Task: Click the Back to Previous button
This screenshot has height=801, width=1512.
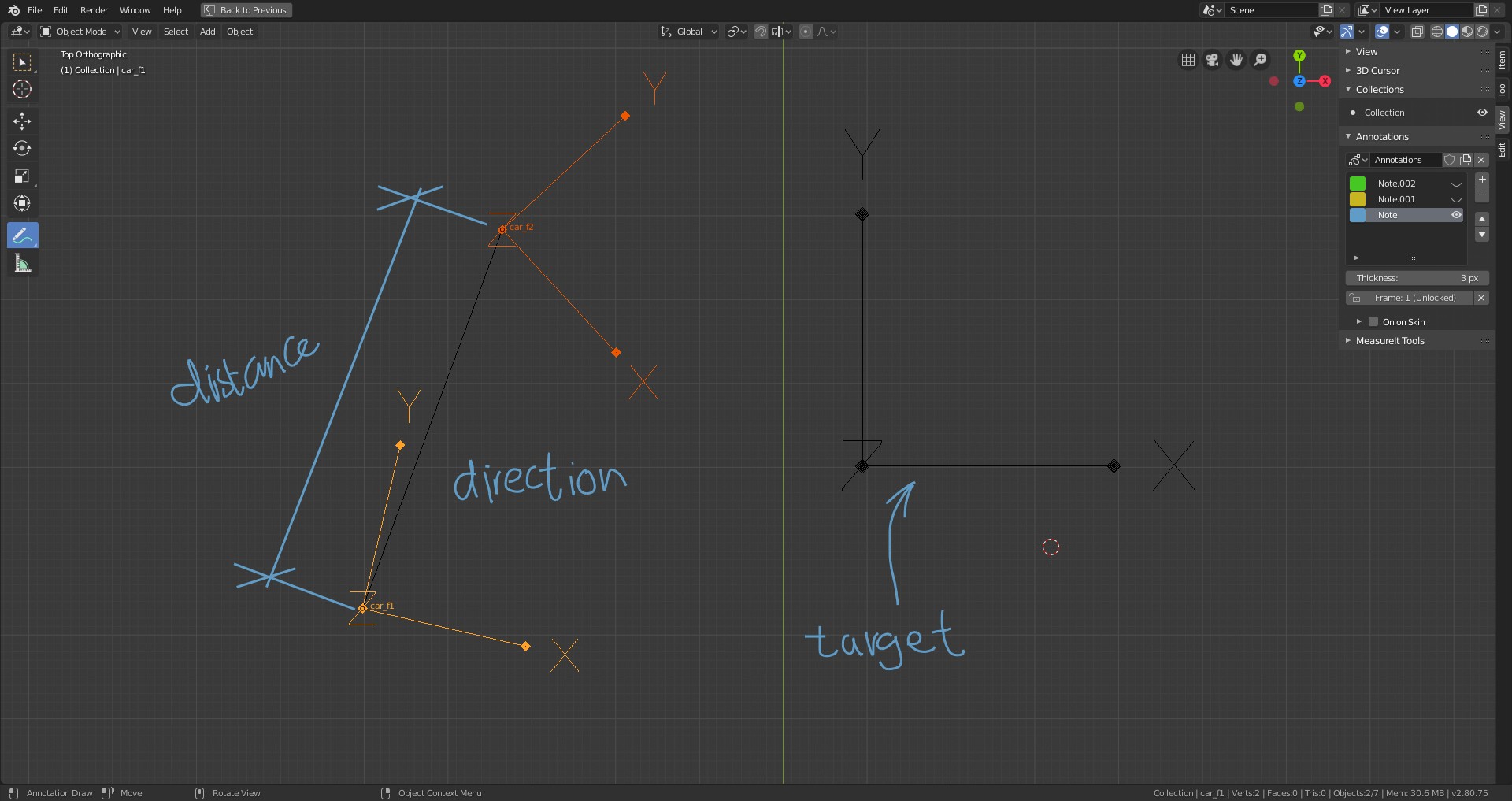Action: point(246,10)
